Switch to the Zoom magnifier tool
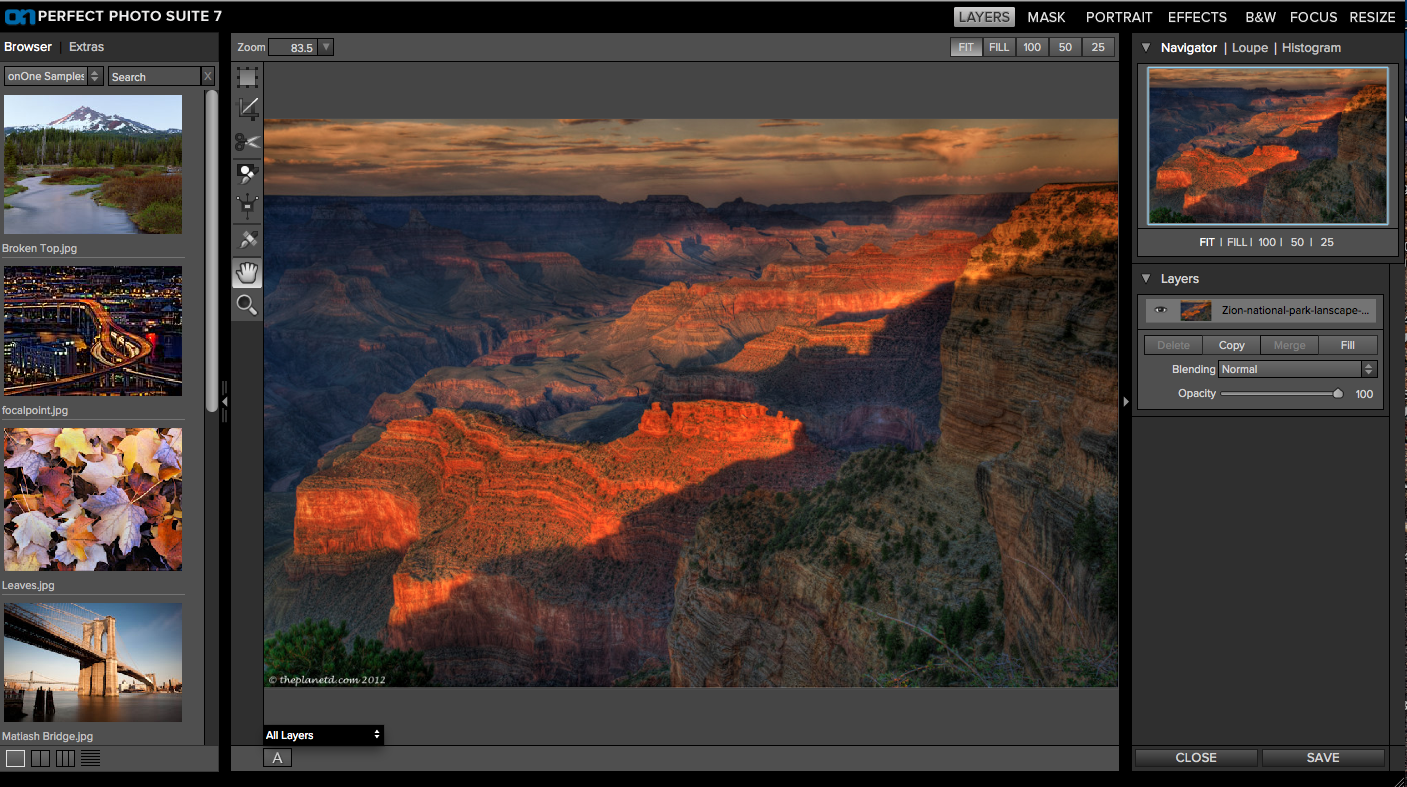 247,305
